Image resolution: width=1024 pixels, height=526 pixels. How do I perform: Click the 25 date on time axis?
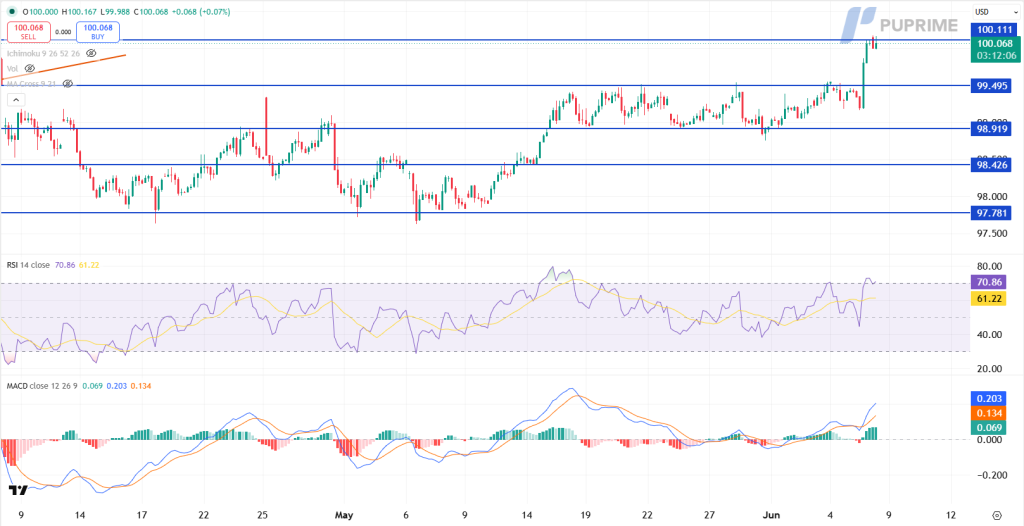tap(263, 514)
